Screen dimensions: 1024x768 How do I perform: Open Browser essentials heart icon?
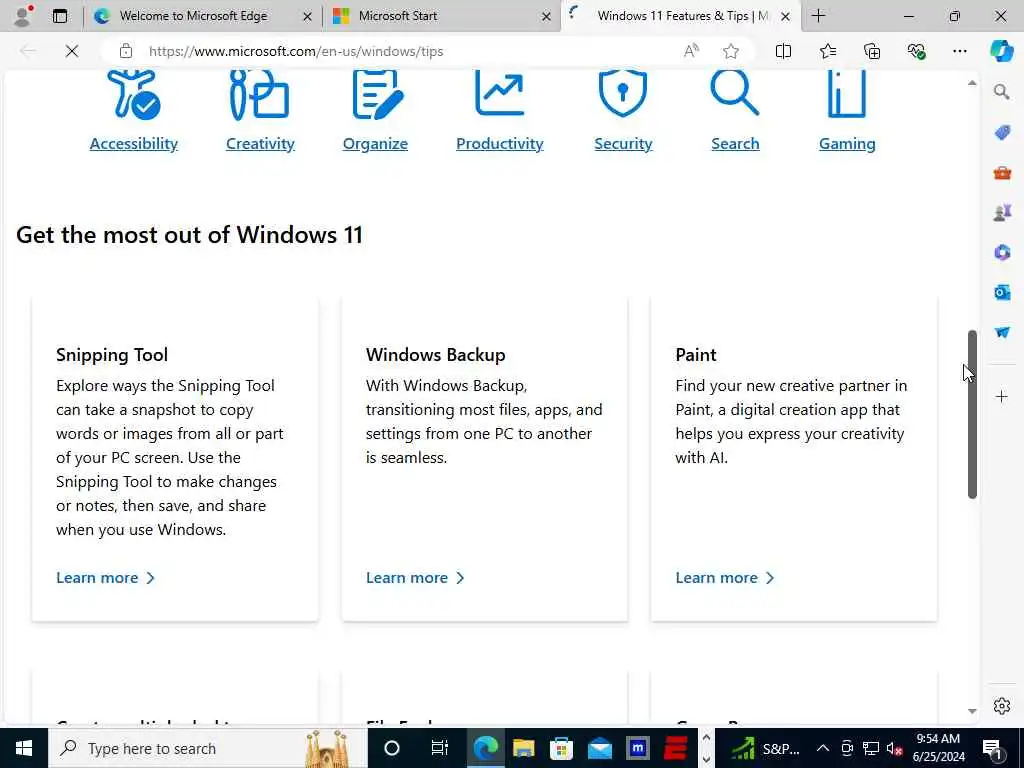[x=916, y=51]
